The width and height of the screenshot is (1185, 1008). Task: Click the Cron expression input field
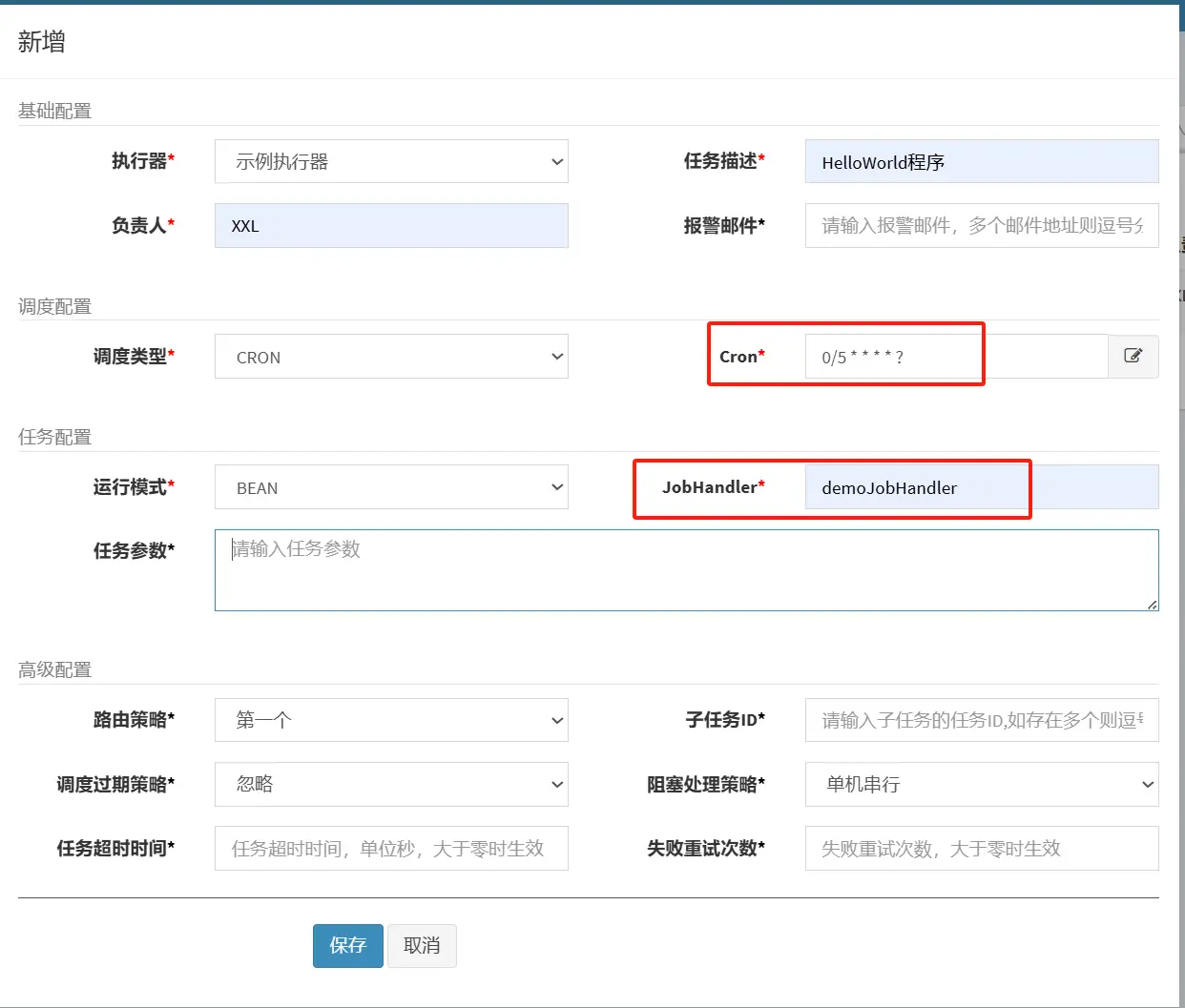[x=954, y=357]
